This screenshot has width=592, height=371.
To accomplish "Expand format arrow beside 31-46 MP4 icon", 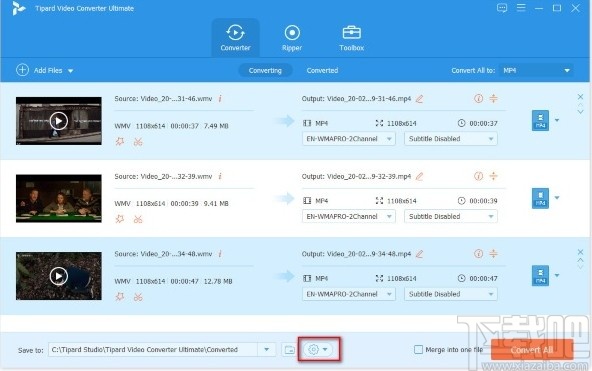I will [x=557, y=120].
